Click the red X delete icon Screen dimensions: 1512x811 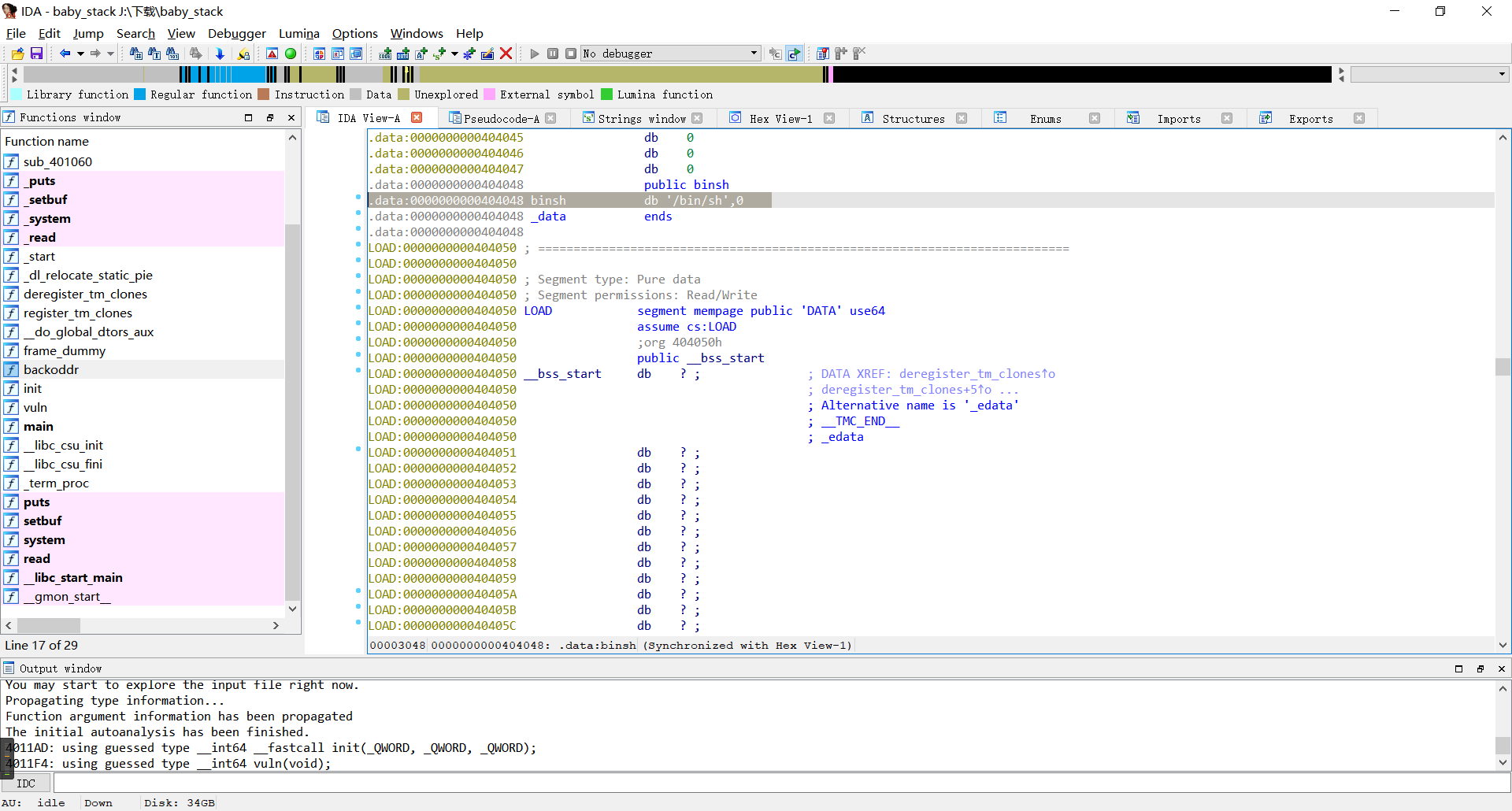pos(506,54)
